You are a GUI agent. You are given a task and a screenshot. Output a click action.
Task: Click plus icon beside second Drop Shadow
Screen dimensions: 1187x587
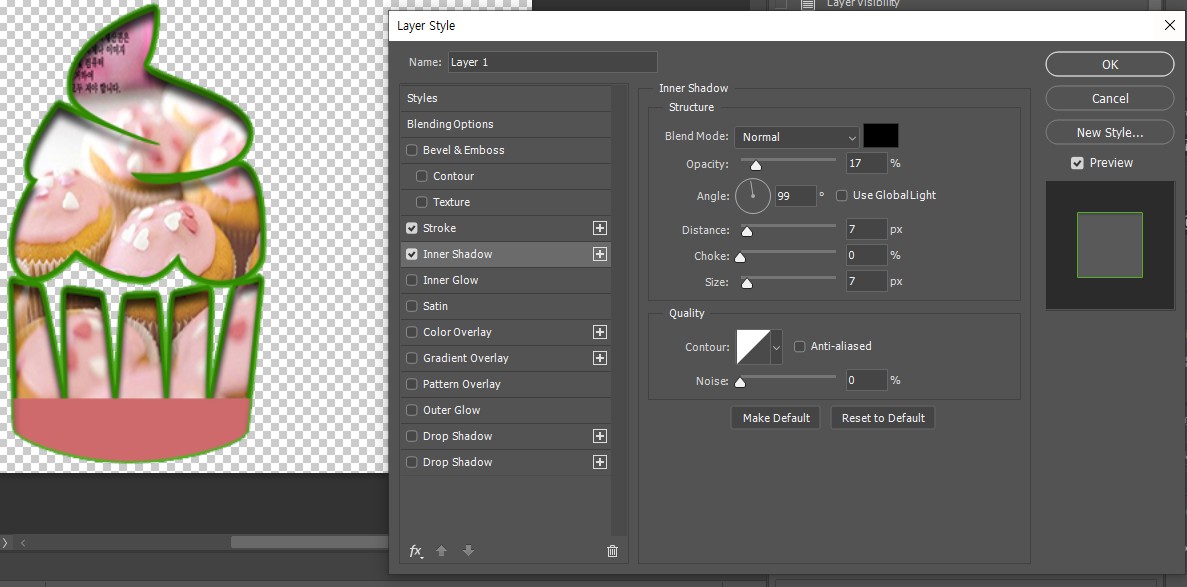coord(600,462)
